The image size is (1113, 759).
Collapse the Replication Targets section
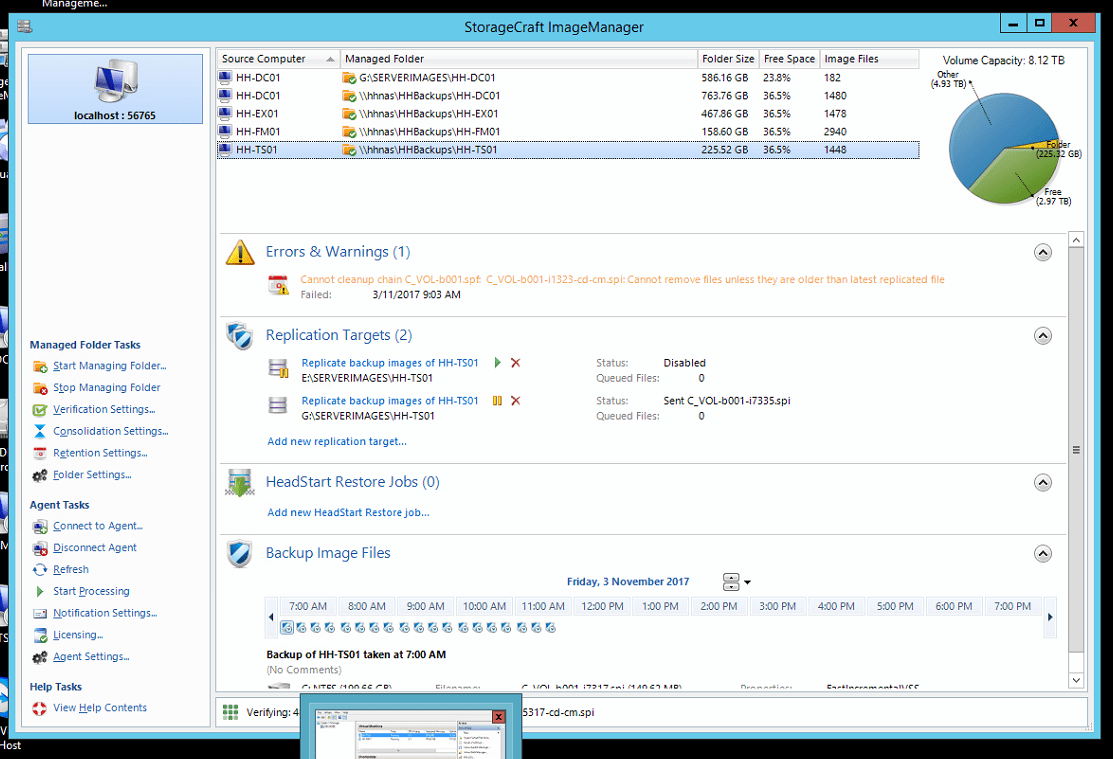pos(1043,335)
